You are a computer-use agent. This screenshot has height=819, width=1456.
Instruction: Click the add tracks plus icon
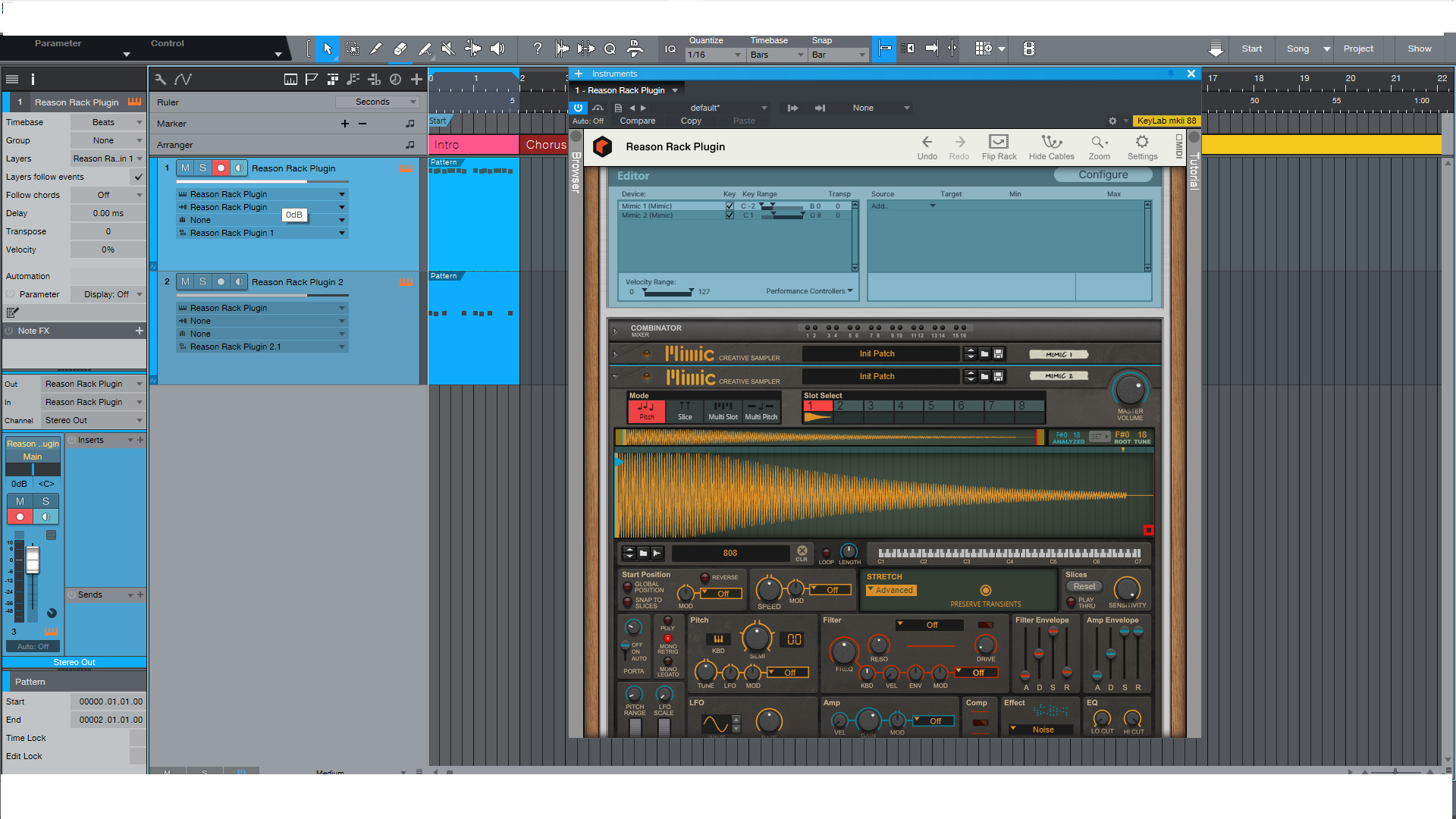pyautogui.click(x=416, y=79)
